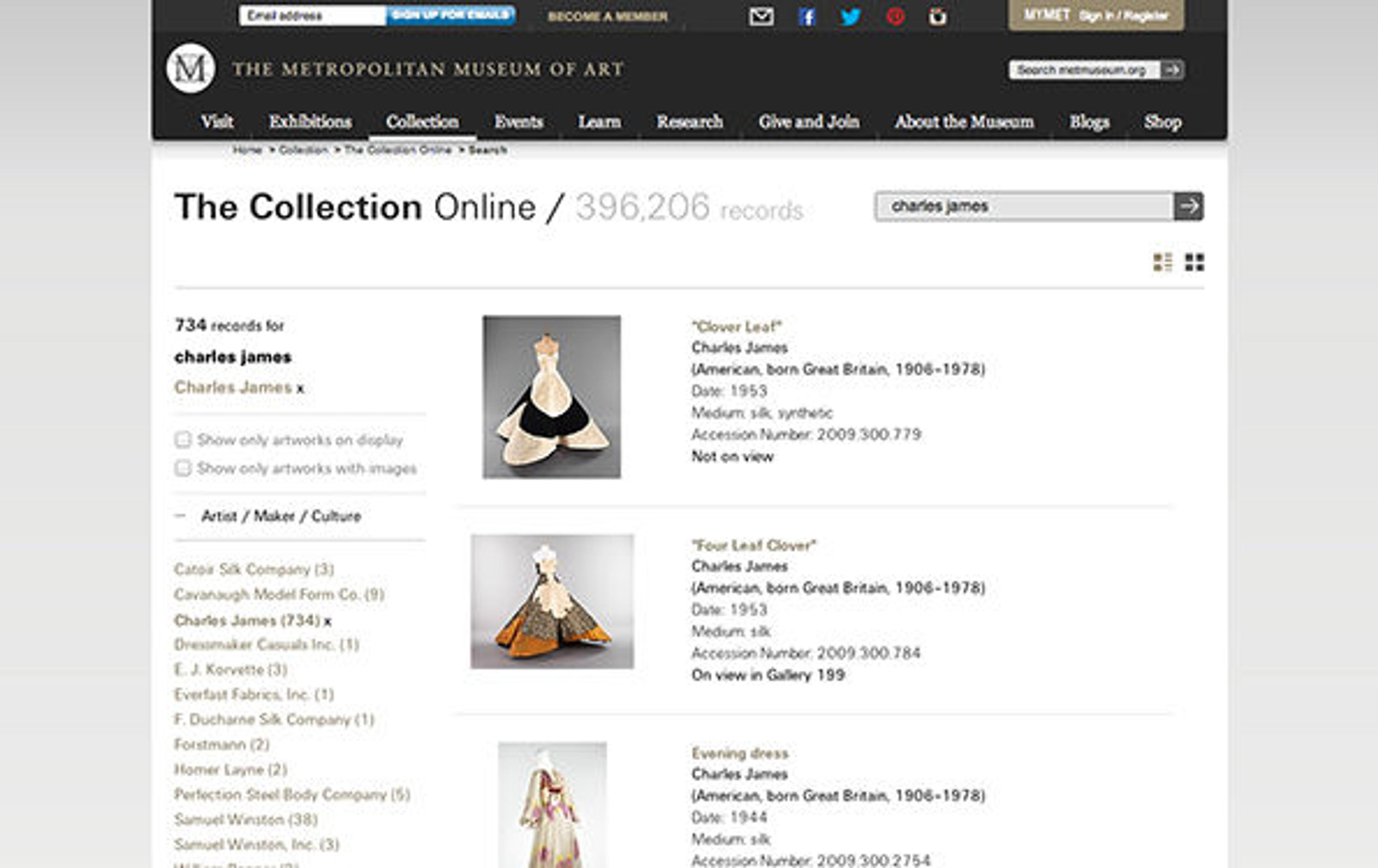Image resolution: width=1378 pixels, height=868 pixels.
Task: Open the Pinterest icon link
Action: [895, 16]
